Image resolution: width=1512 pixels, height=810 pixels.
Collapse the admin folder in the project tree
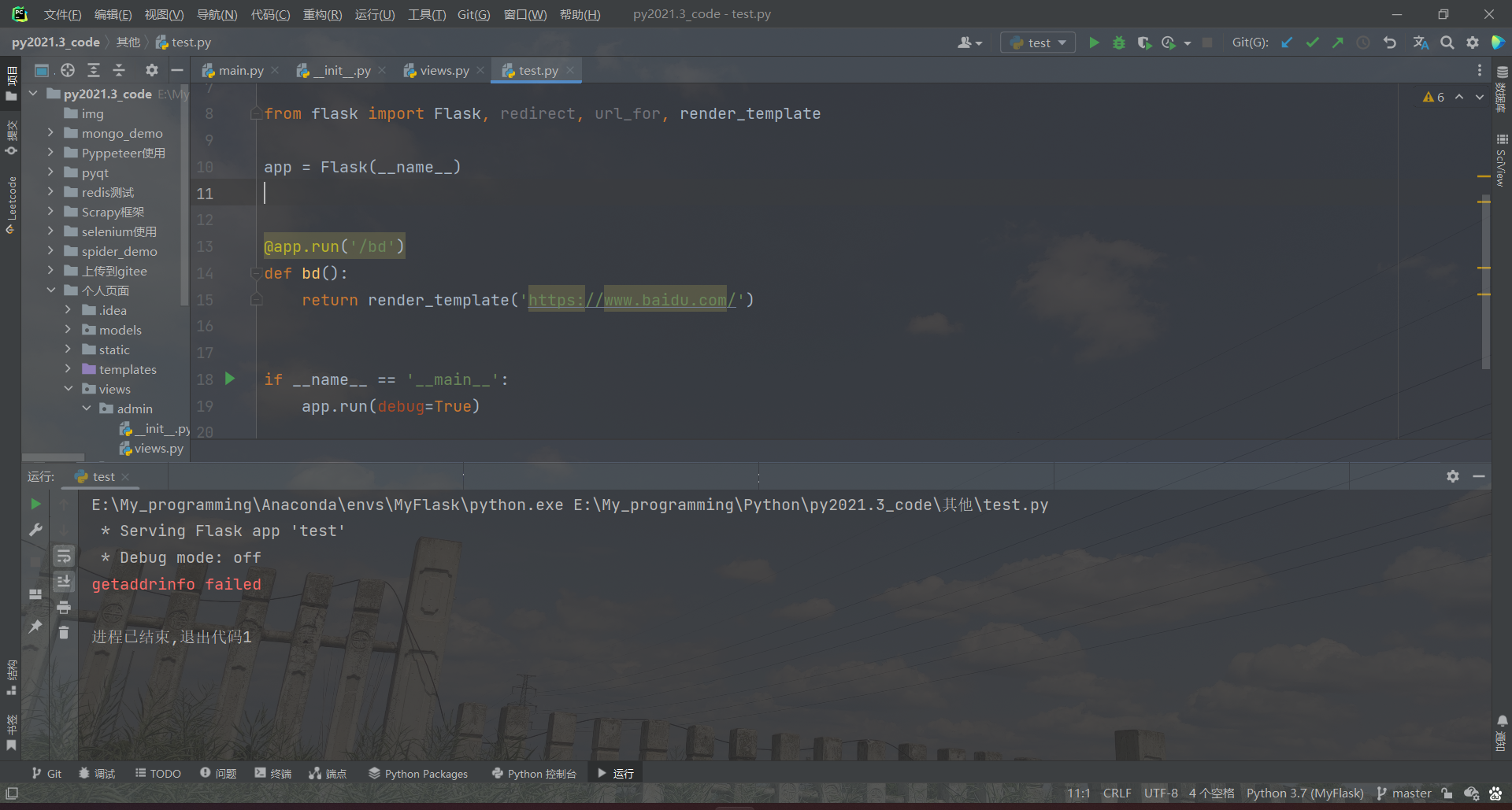click(x=87, y=409)
